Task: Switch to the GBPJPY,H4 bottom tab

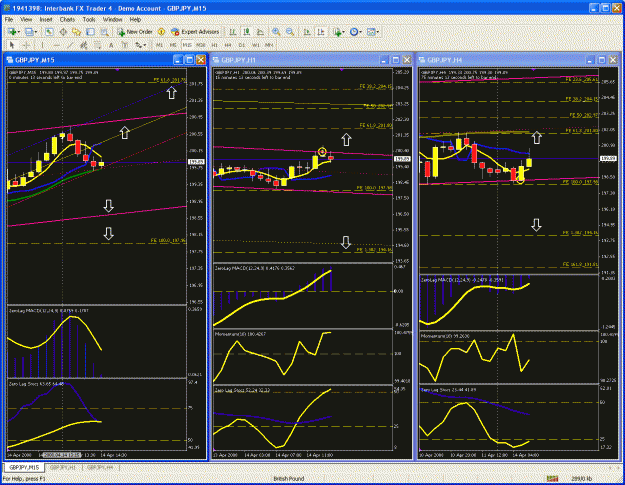Action: coord(100,467)
